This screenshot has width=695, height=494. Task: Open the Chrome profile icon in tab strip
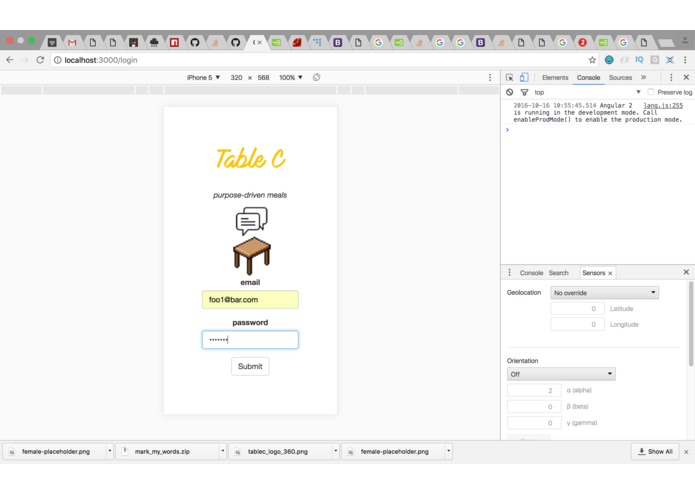click(685, 41)
